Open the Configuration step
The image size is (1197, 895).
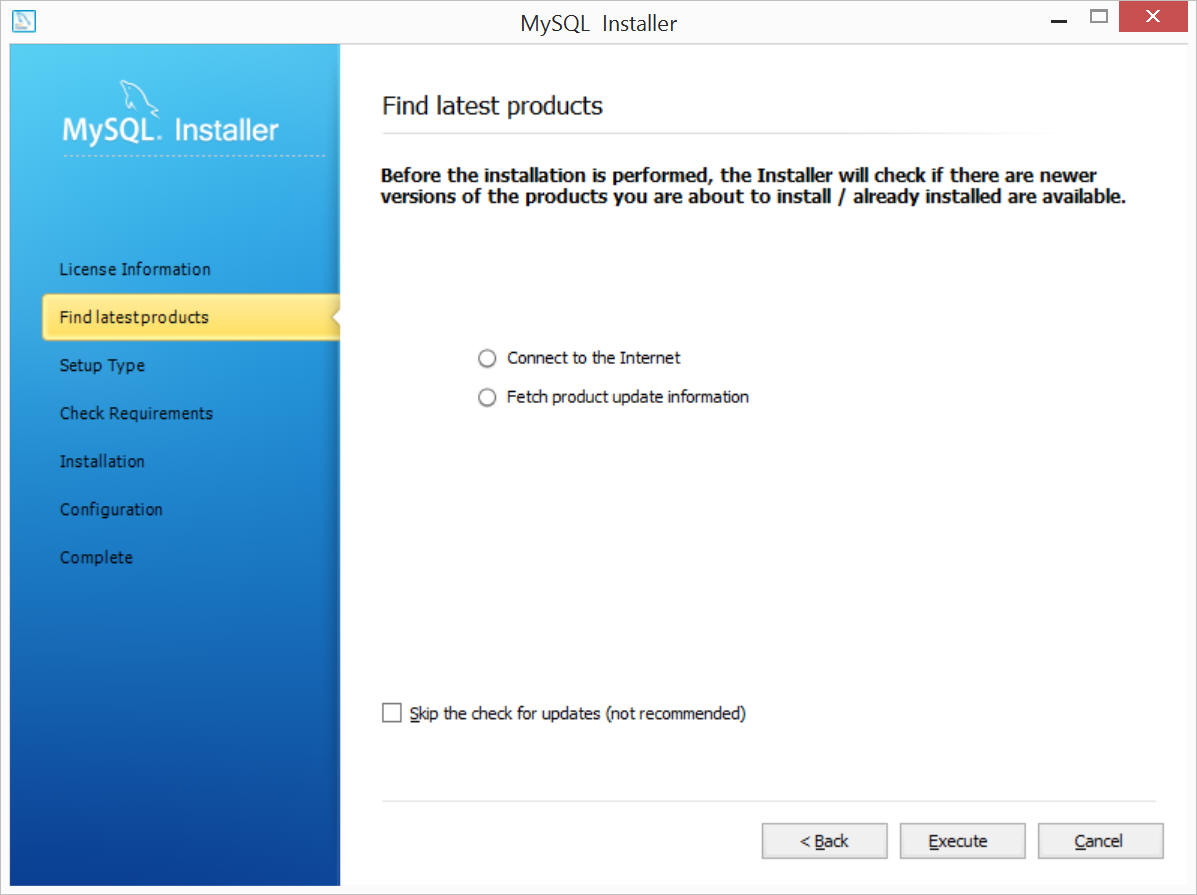111,509
